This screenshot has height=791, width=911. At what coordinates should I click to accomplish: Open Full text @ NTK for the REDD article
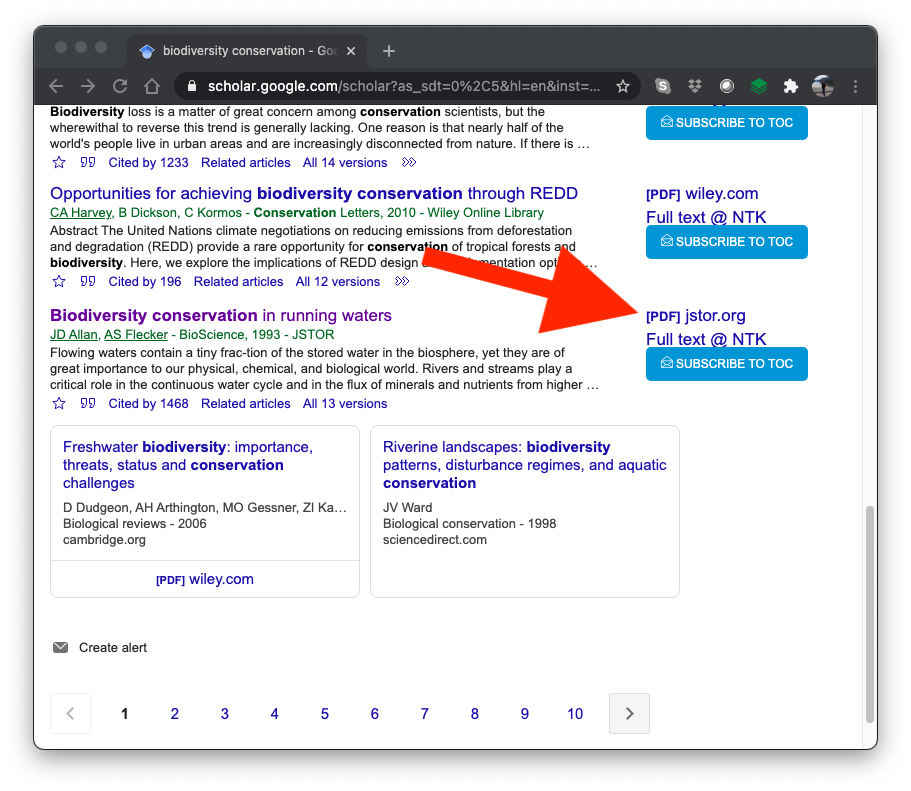[x=706, y=217]
